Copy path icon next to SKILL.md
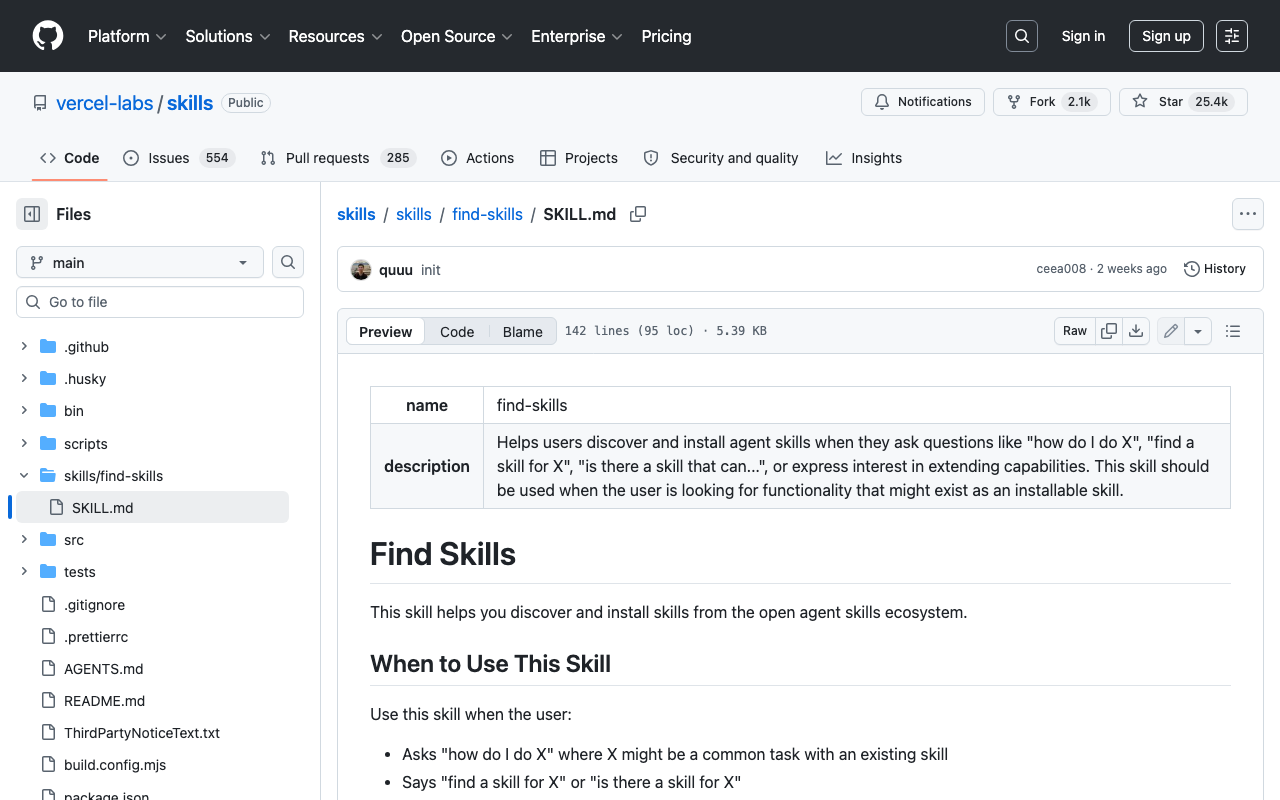The image size is (1280, 800). (x=638, y=214)
